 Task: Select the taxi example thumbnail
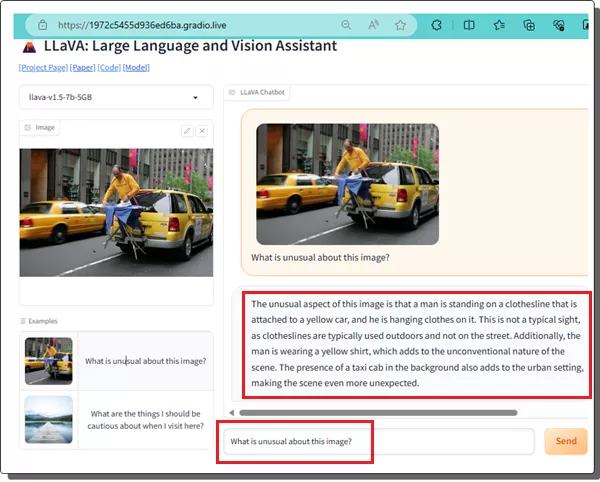click(49, 360)
